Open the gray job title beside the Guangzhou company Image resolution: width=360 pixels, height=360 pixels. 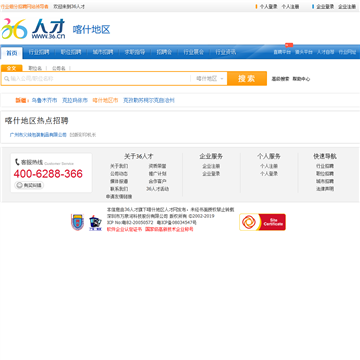83,135
